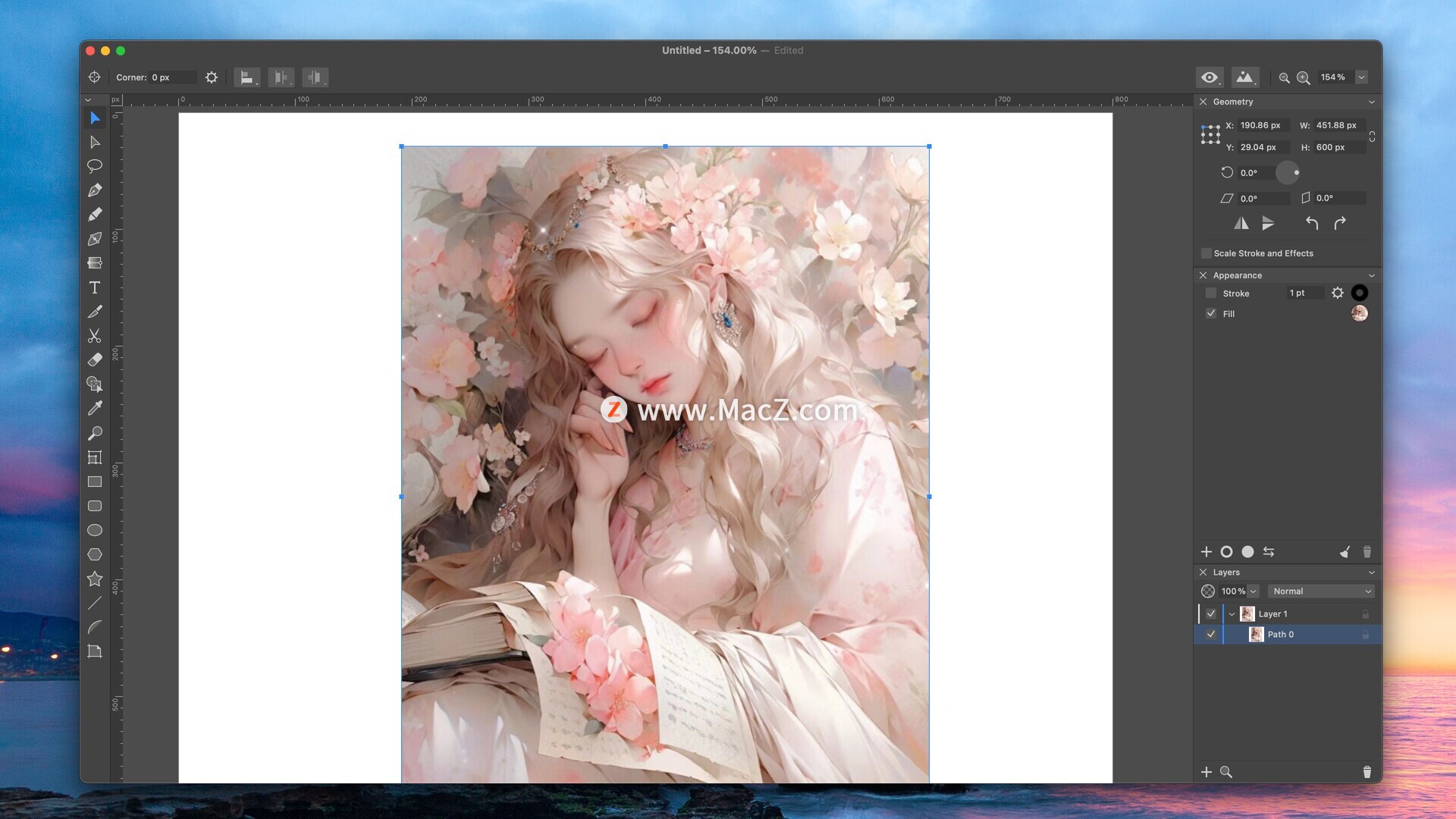Screen dimensions: 1456x819
Task: Open the Normal blend mode dropdown
Action: [x=1321, y=591]
